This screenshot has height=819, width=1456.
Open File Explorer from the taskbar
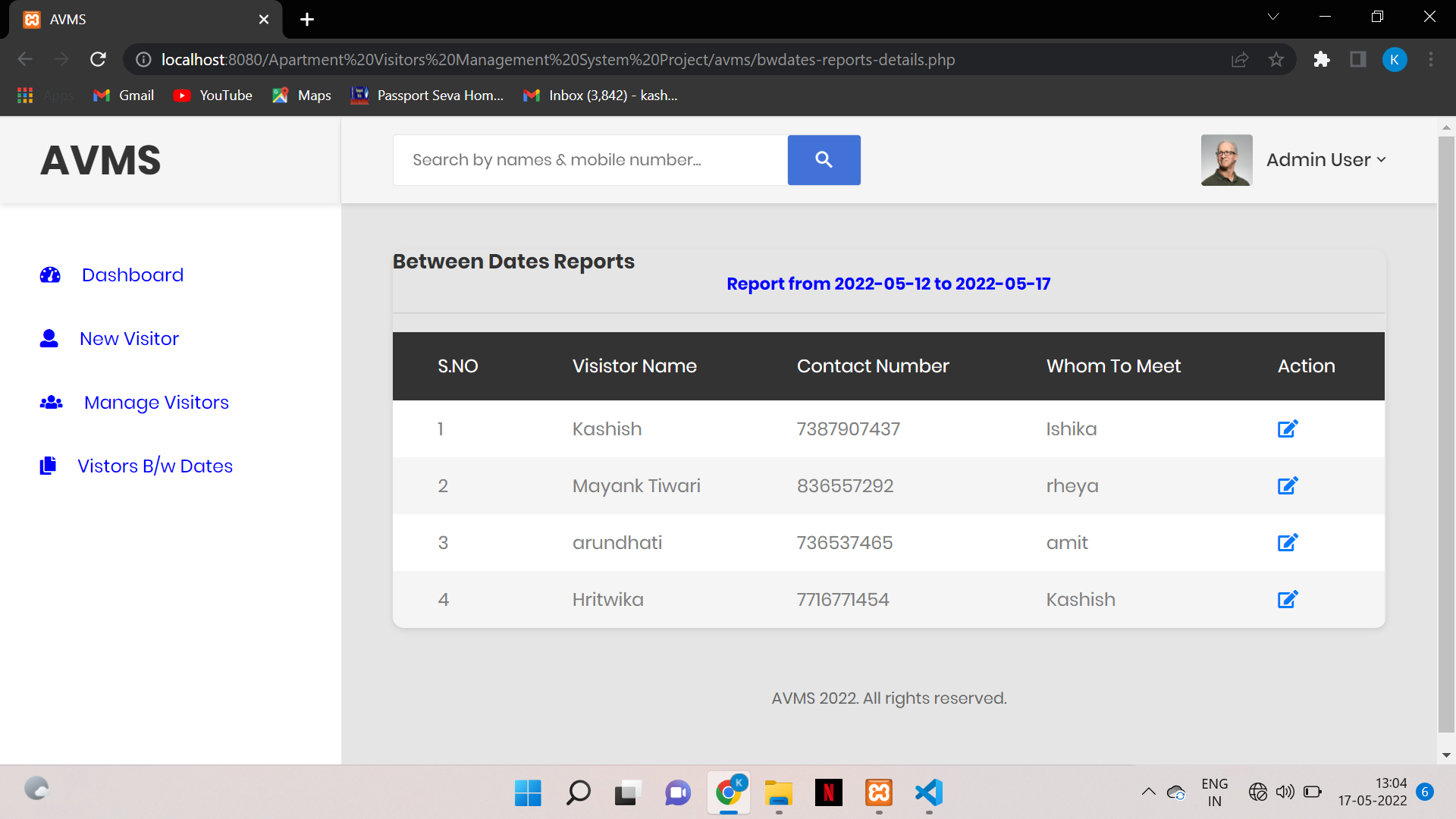[x=779, y=793]
